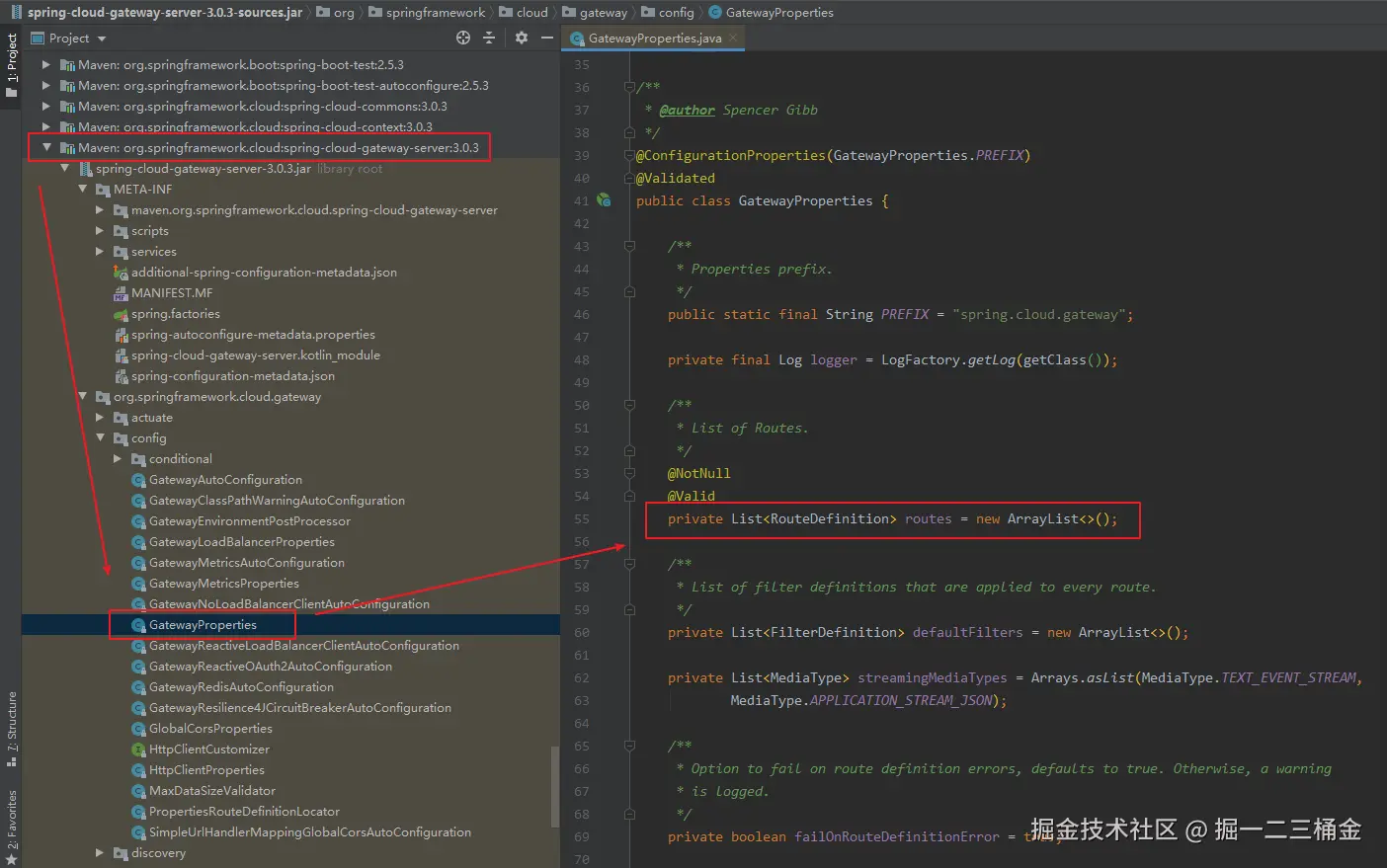Click the GlobalCorsProperties class icon
The height and width of the screenshot is (868, 1387).
coord(139,729)
